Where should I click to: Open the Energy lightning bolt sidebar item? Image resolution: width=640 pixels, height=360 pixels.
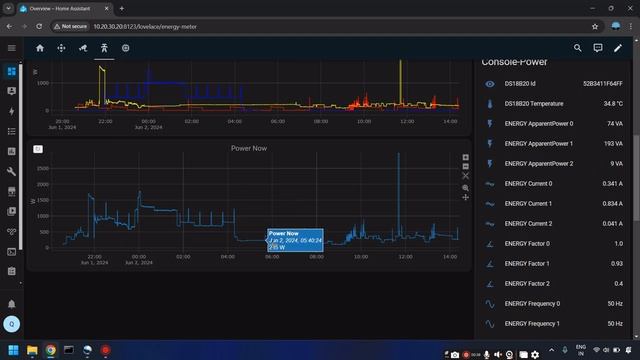click(x=11, y=111)
